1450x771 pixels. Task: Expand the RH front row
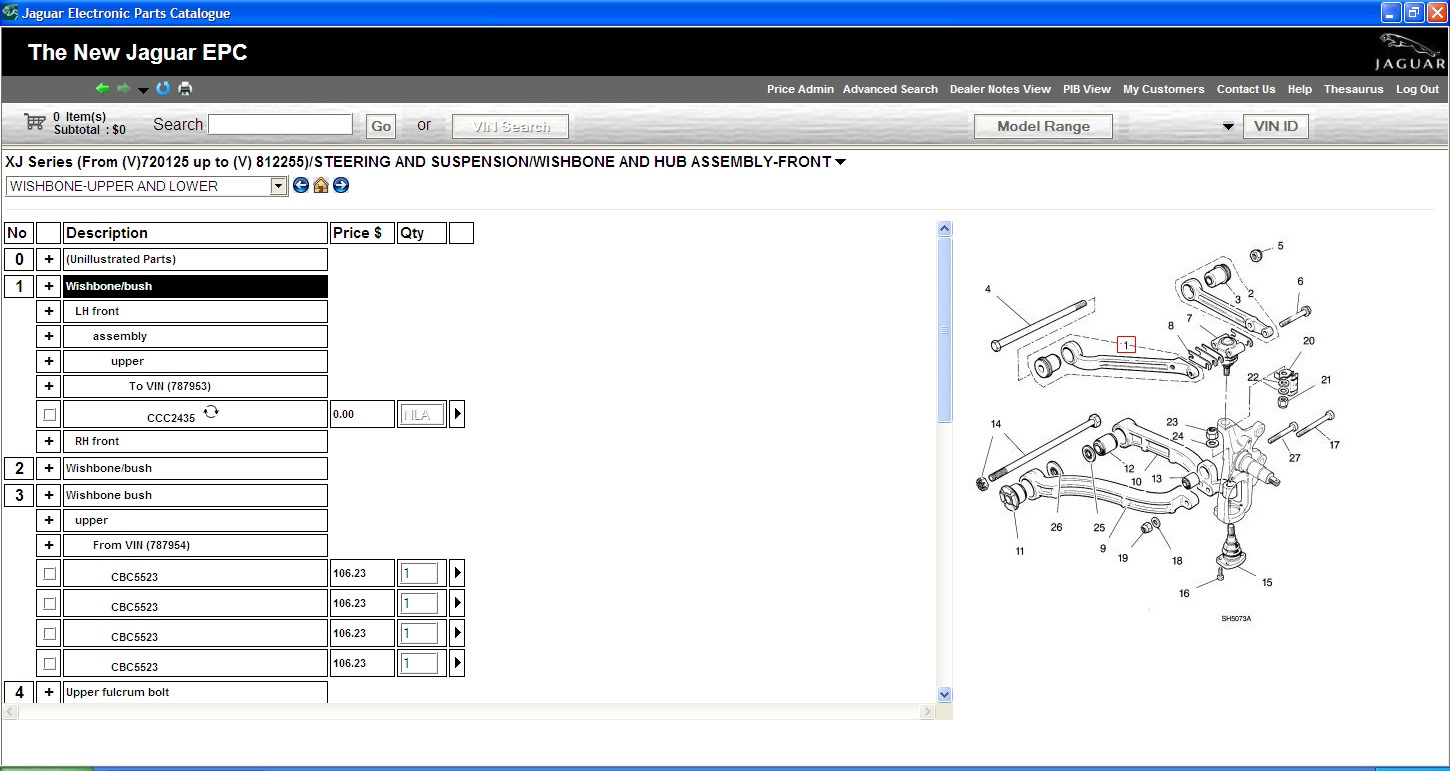49,441
